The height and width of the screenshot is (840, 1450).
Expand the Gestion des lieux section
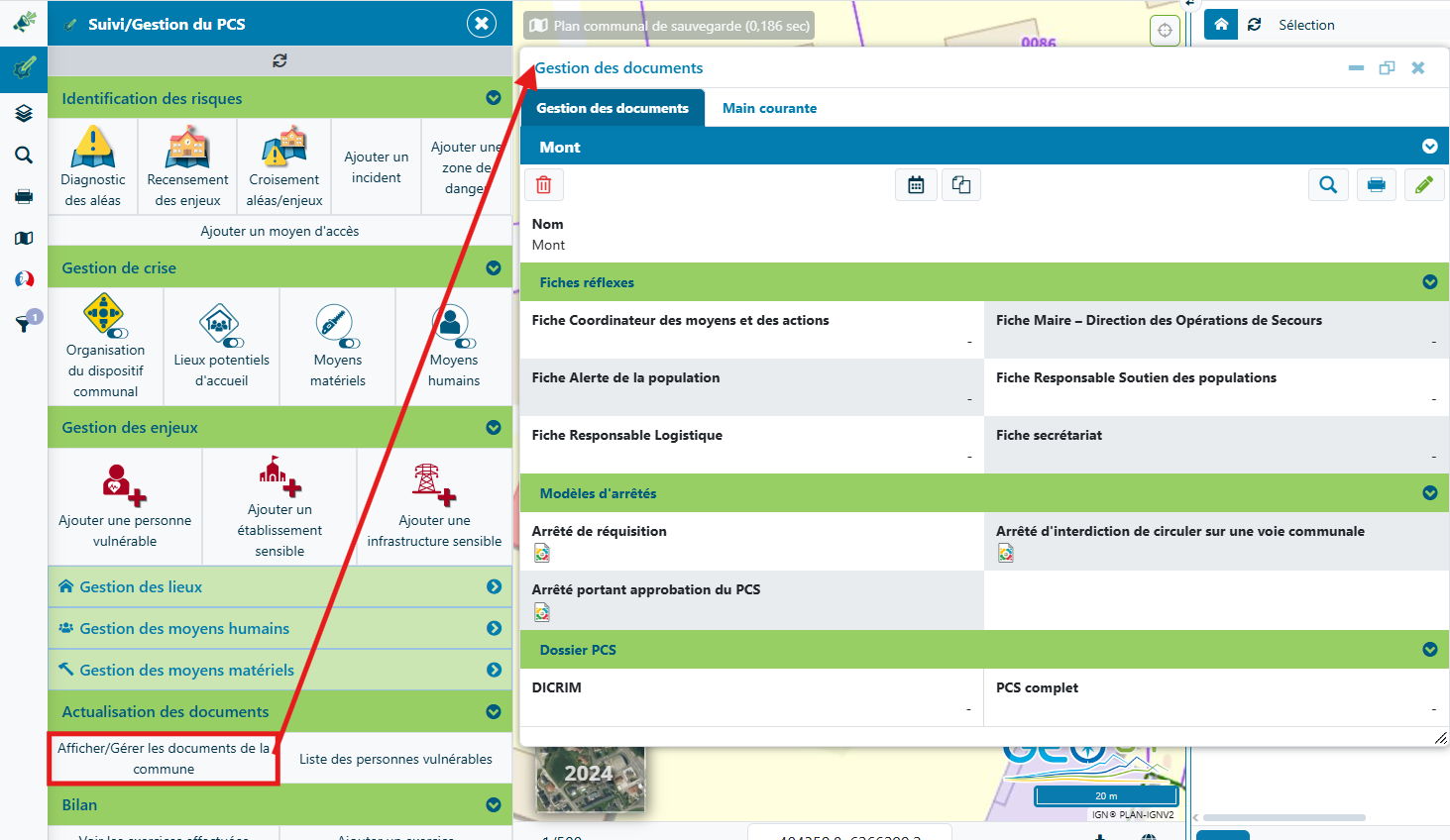(x=494, y=586)
